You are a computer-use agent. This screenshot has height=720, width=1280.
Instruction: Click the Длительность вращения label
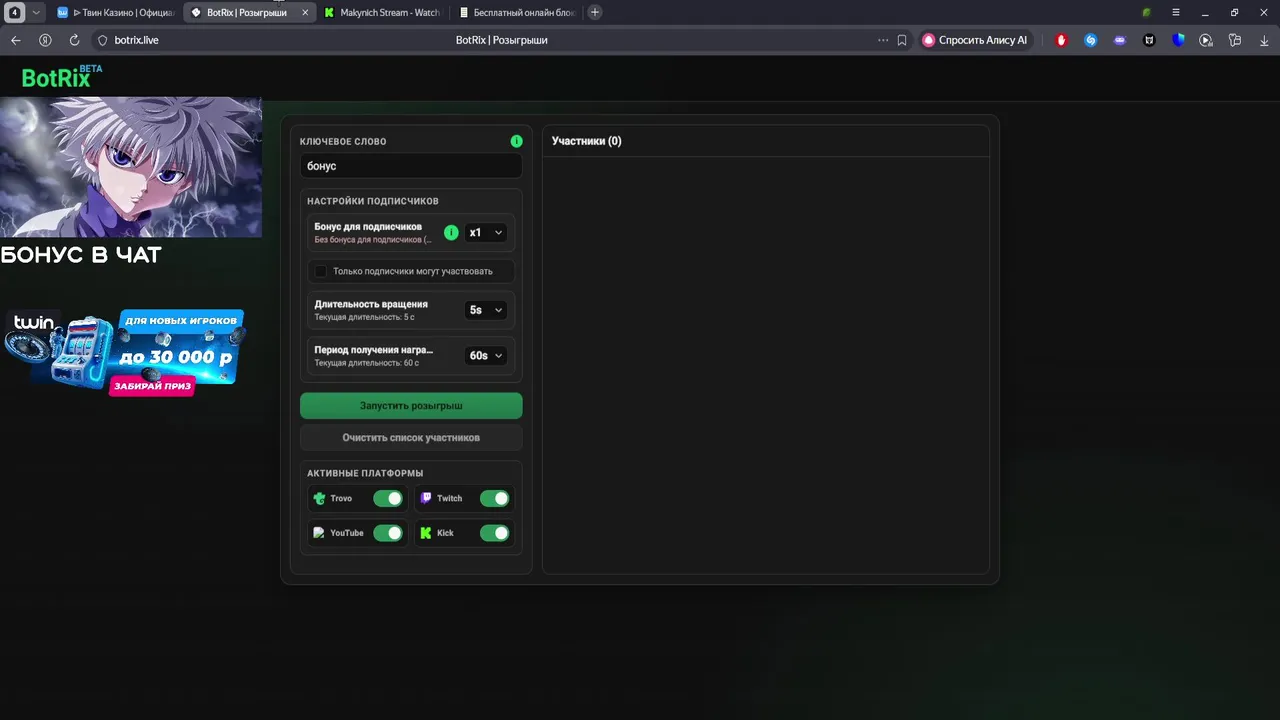pos(371,304)
